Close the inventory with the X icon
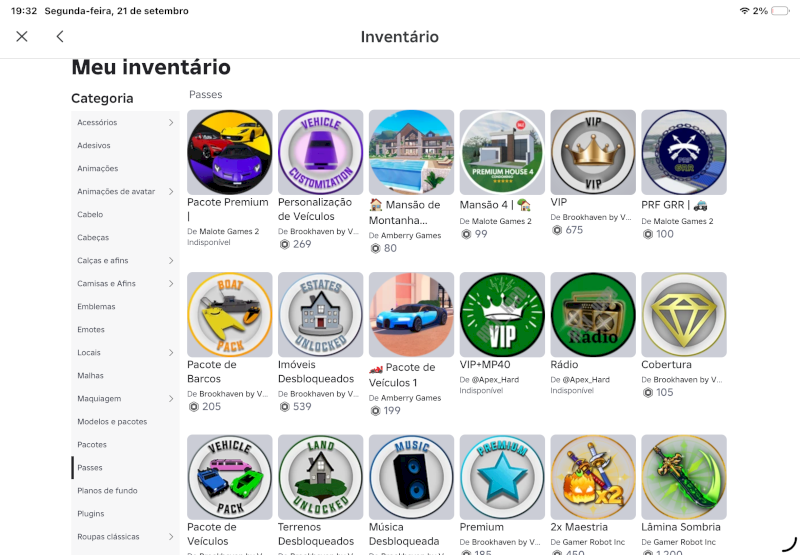 [22, 36]
